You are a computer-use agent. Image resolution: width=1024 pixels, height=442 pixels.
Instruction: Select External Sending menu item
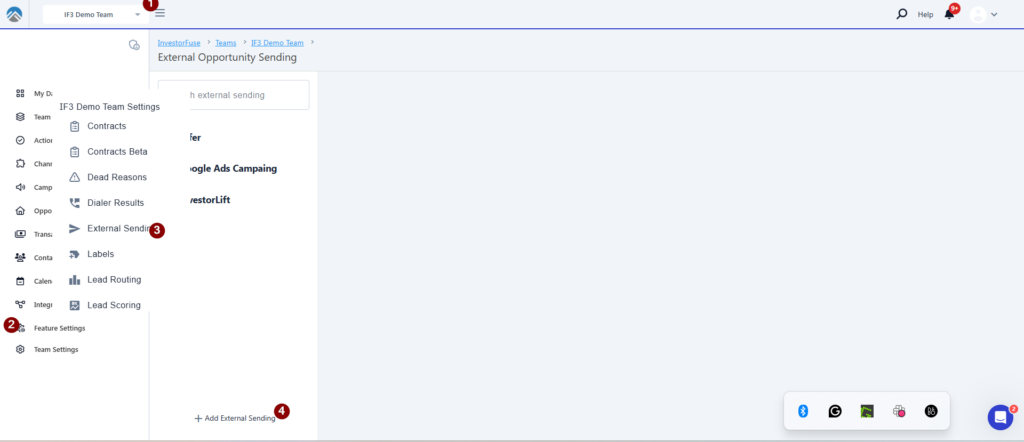[116, 229]
